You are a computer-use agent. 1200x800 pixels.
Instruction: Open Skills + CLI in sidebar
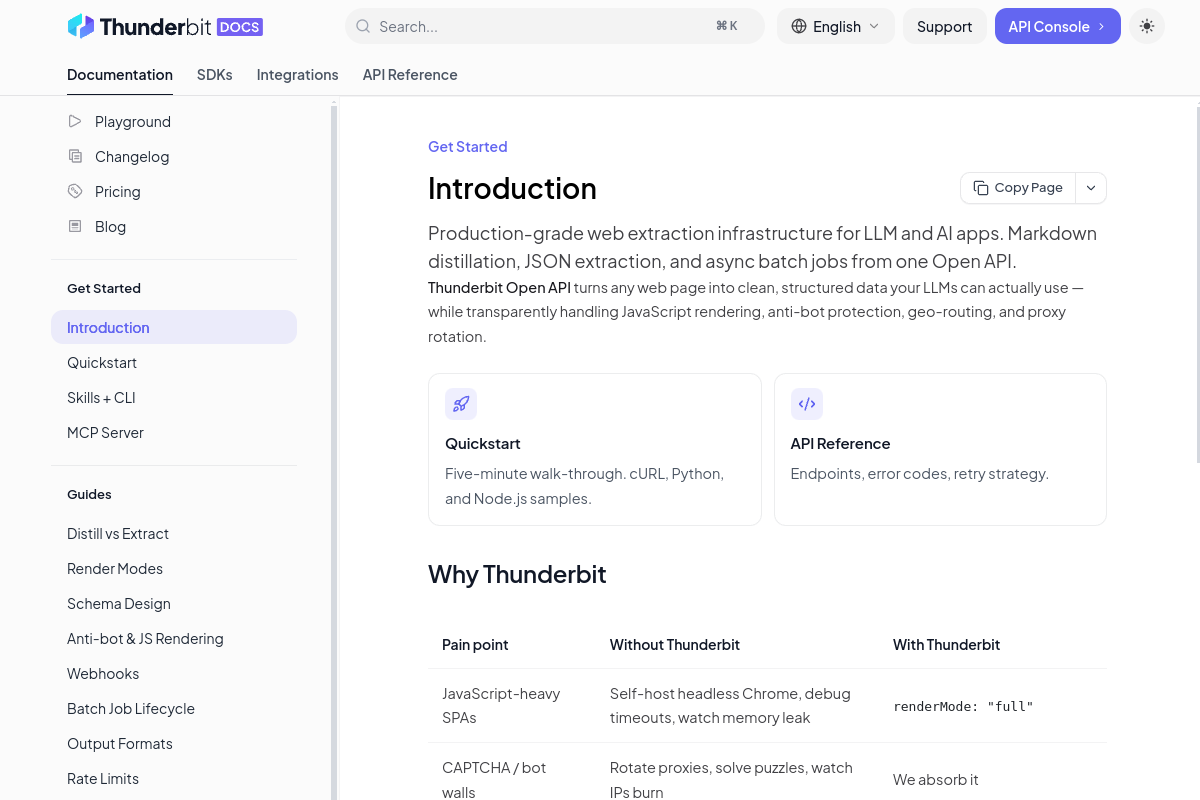pos(174,397)
